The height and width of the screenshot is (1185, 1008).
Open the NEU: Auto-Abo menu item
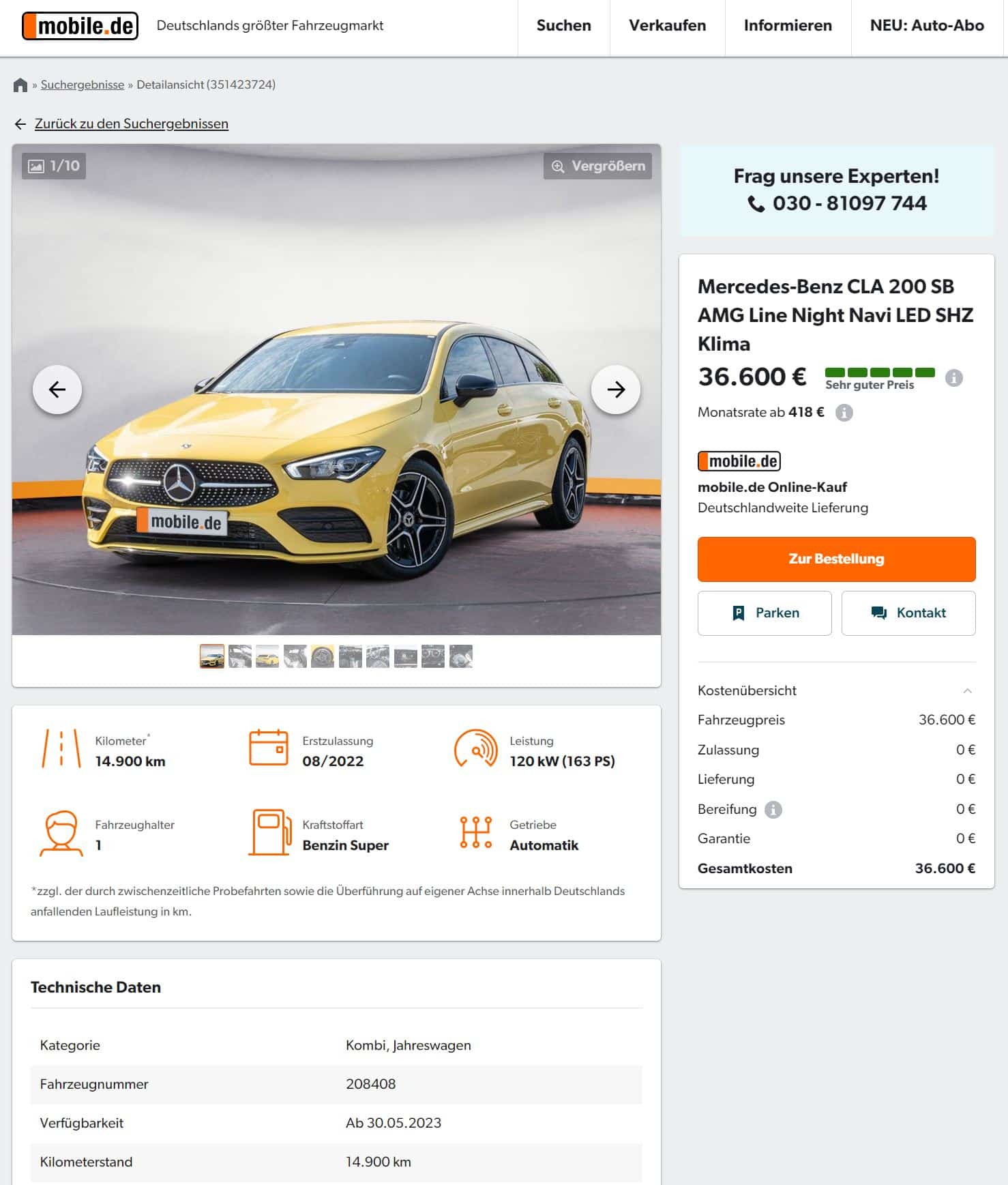927,26
